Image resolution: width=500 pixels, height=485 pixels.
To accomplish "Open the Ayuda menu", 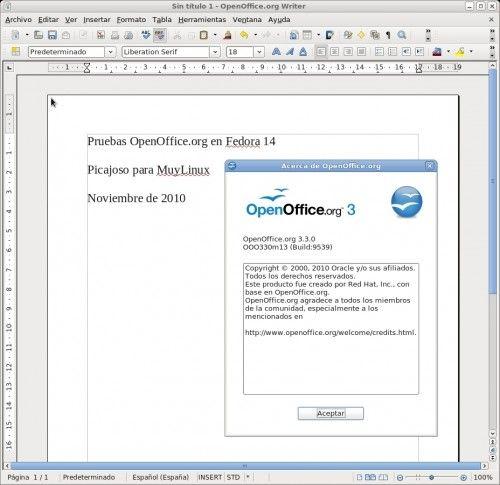I will 279,20.
